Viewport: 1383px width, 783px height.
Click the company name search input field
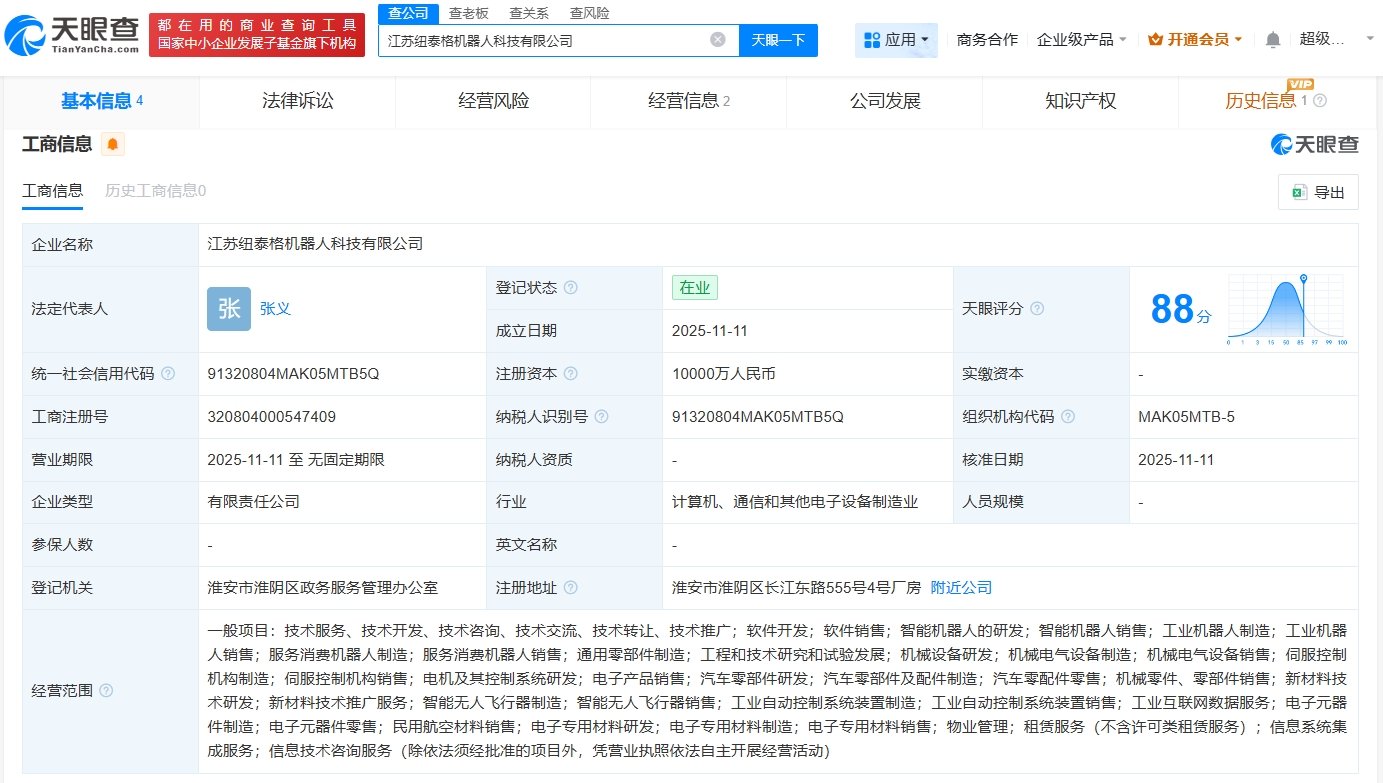point(545,41)
